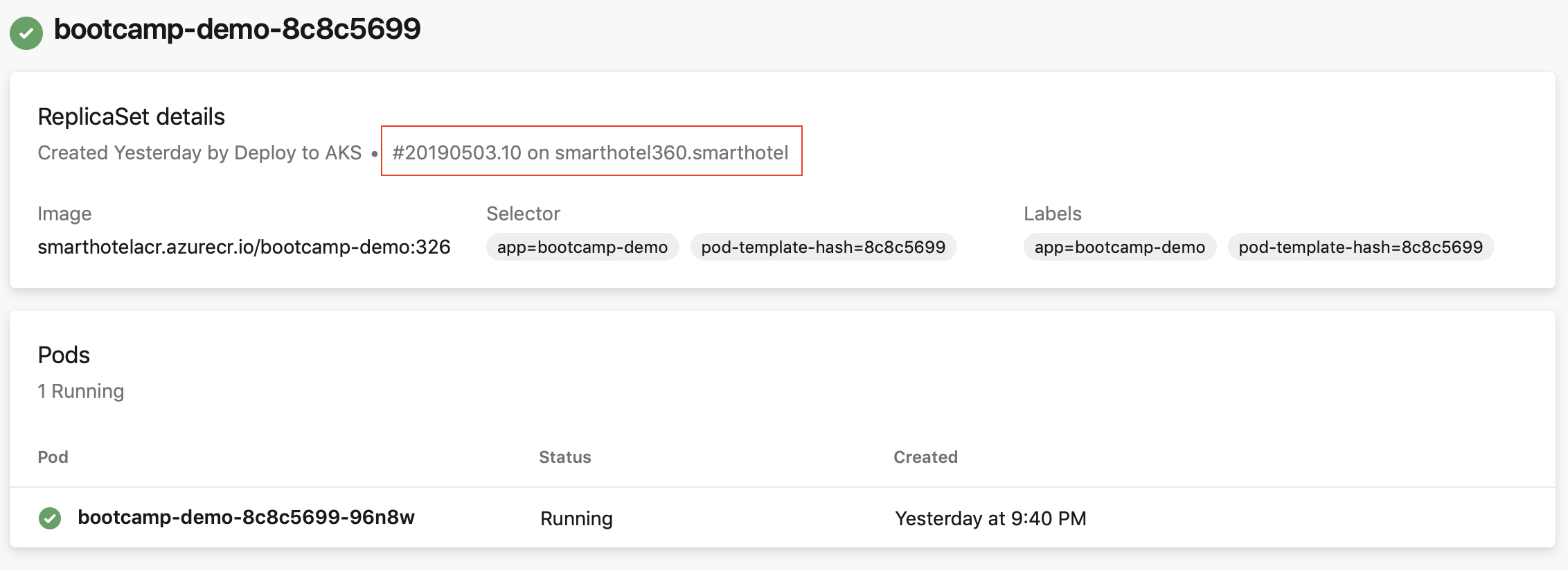Click the Pod column header

click(53, 457)
